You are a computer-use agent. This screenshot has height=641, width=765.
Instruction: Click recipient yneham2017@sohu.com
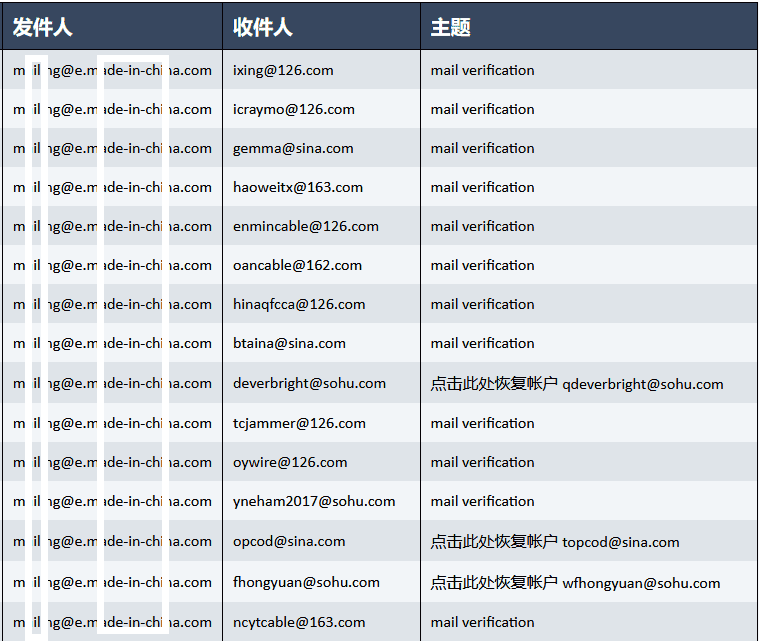[314, 501]
